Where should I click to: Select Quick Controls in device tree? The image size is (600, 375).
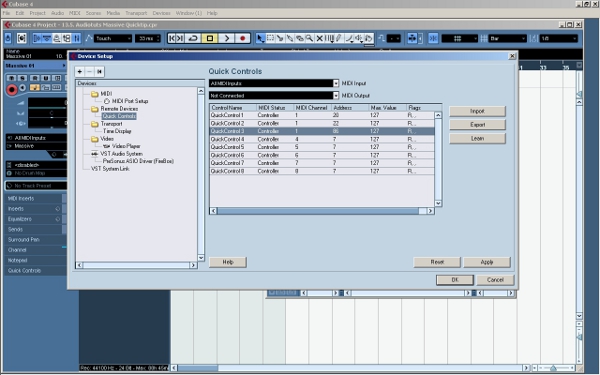tap(119, 116)
